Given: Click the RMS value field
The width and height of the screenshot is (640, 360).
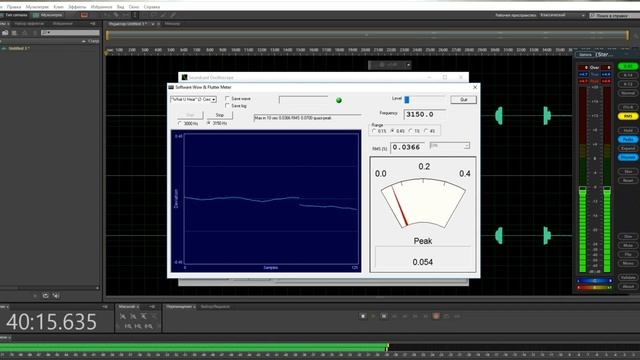Looking at the screenshot, I should [407, 147].
